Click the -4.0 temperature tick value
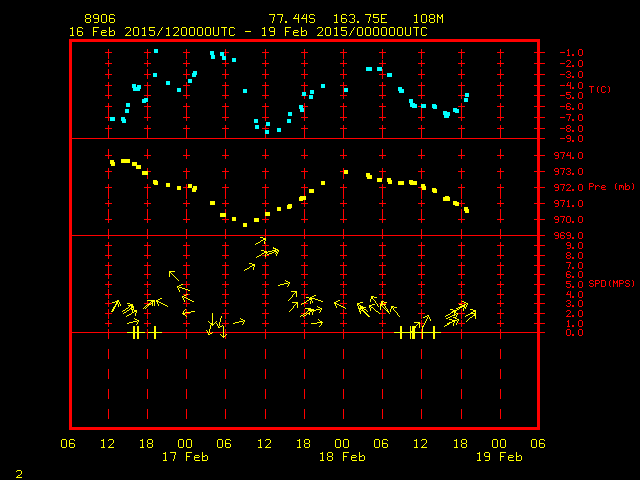 click(x=571, y=85)
